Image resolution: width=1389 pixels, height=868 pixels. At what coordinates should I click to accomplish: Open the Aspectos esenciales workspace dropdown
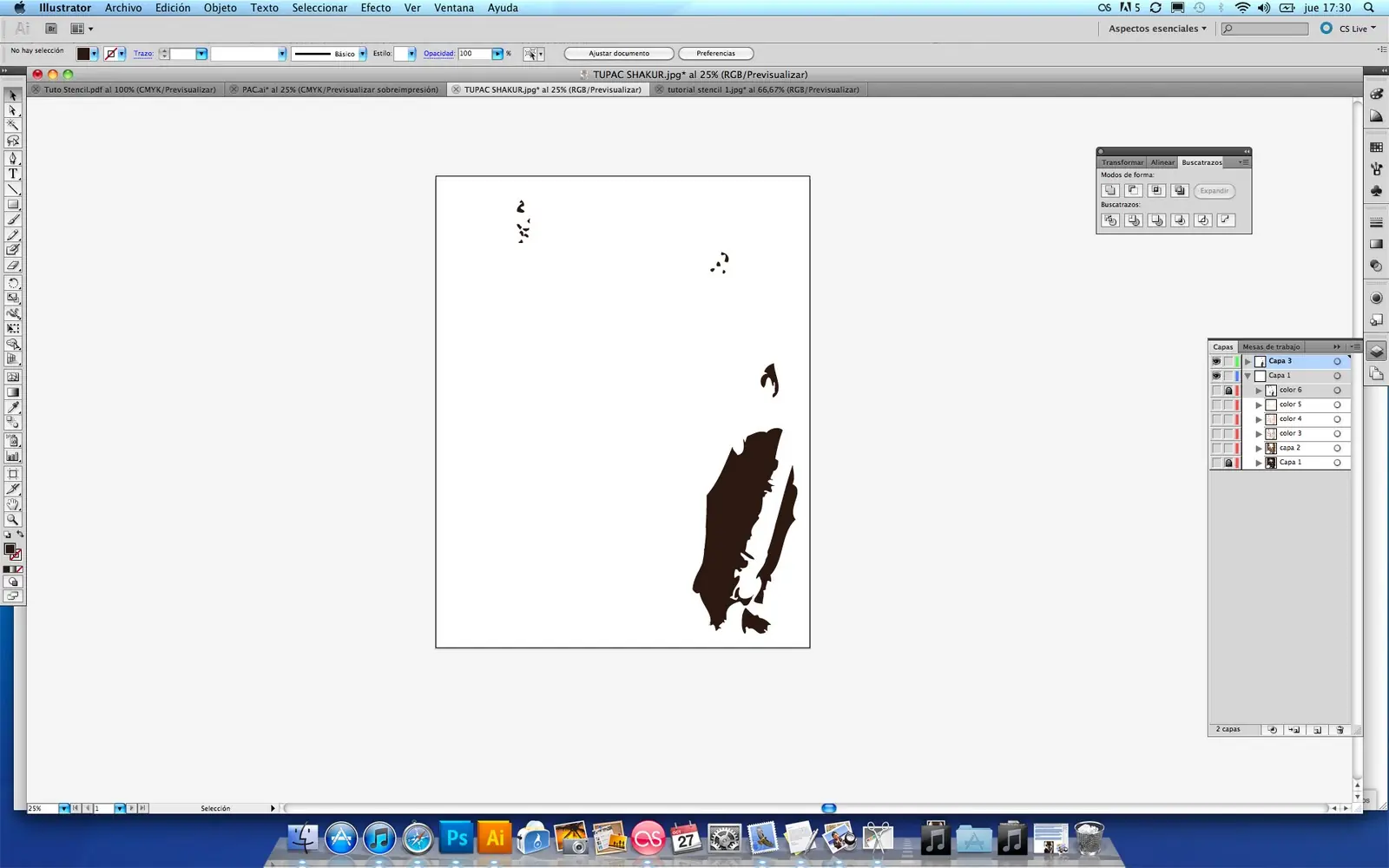coord(1157,29)
